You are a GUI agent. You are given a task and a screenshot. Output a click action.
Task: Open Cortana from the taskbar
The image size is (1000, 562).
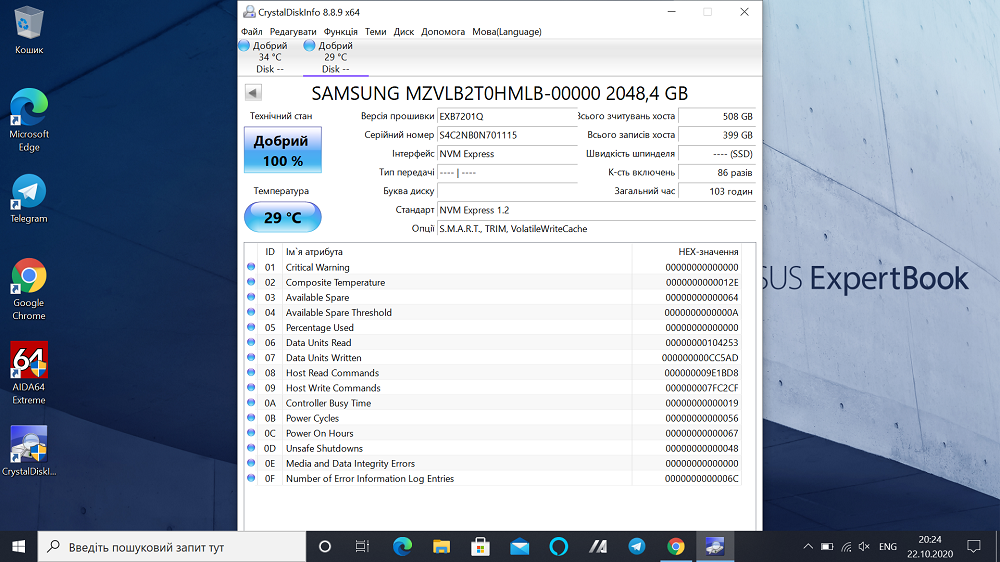click(325, 547)
